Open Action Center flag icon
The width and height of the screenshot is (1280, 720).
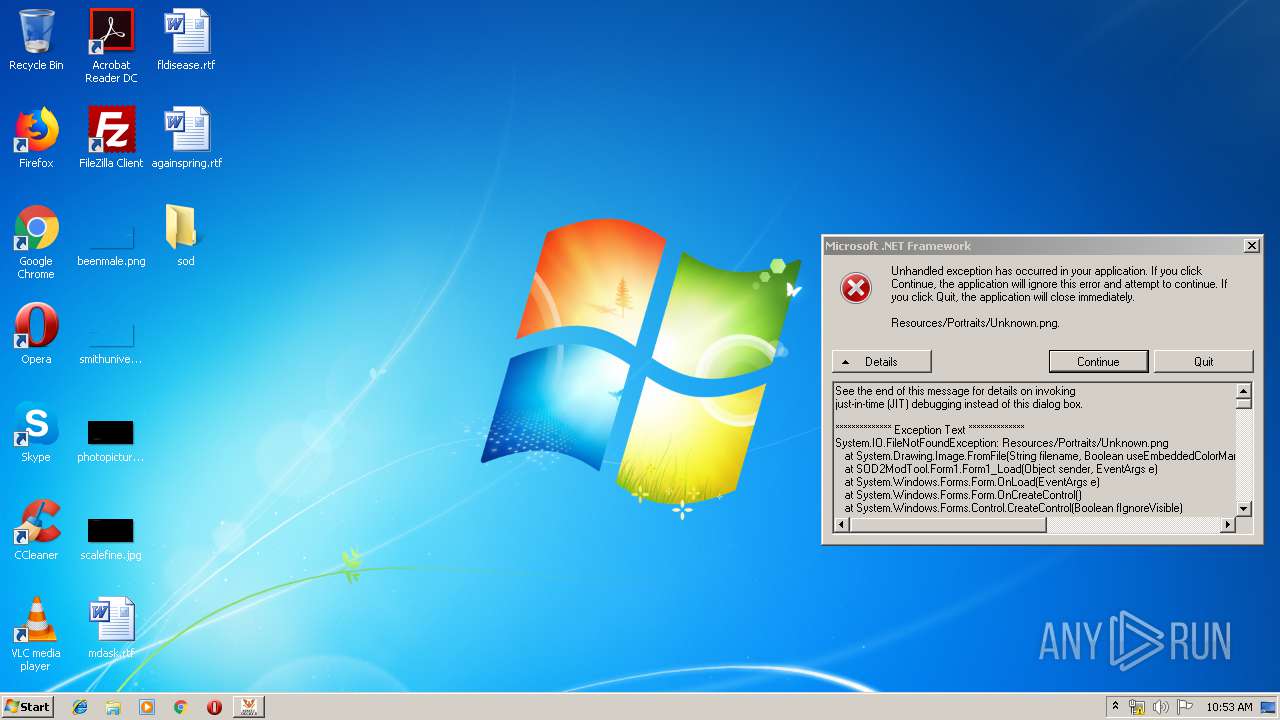1185,707
